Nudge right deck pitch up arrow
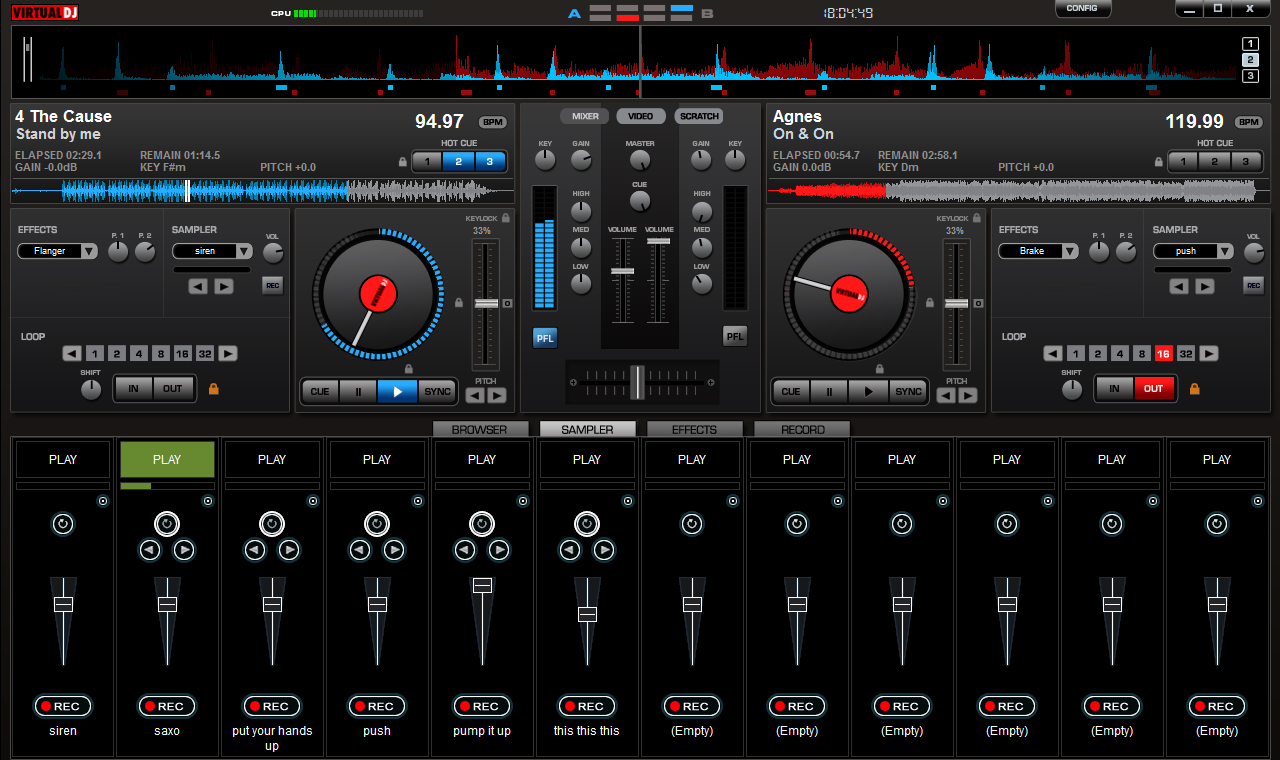1280x760 pixels. (968, 395)
